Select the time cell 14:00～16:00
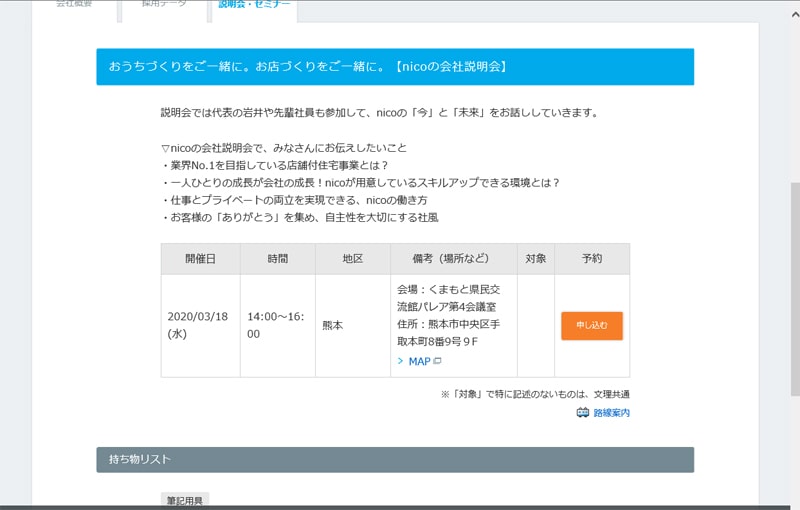The height and width of the screenshot is (510, 800). 278,325
